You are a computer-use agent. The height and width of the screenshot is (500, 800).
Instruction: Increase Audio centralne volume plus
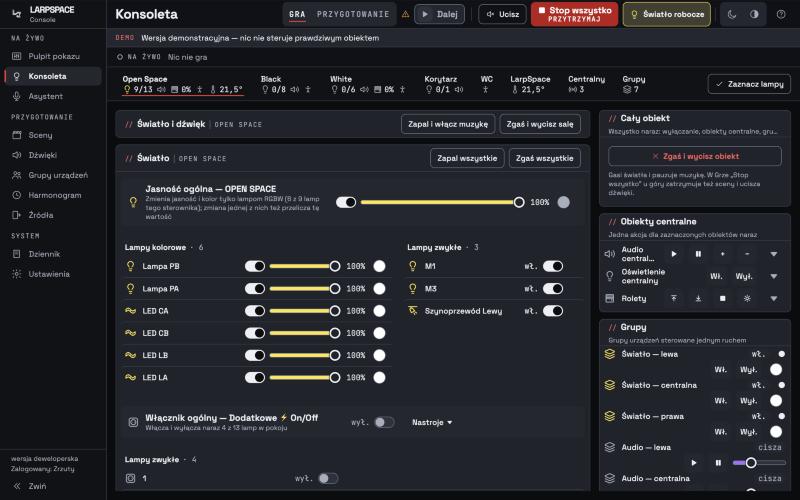pyautogui.click(x=722, y=254)
